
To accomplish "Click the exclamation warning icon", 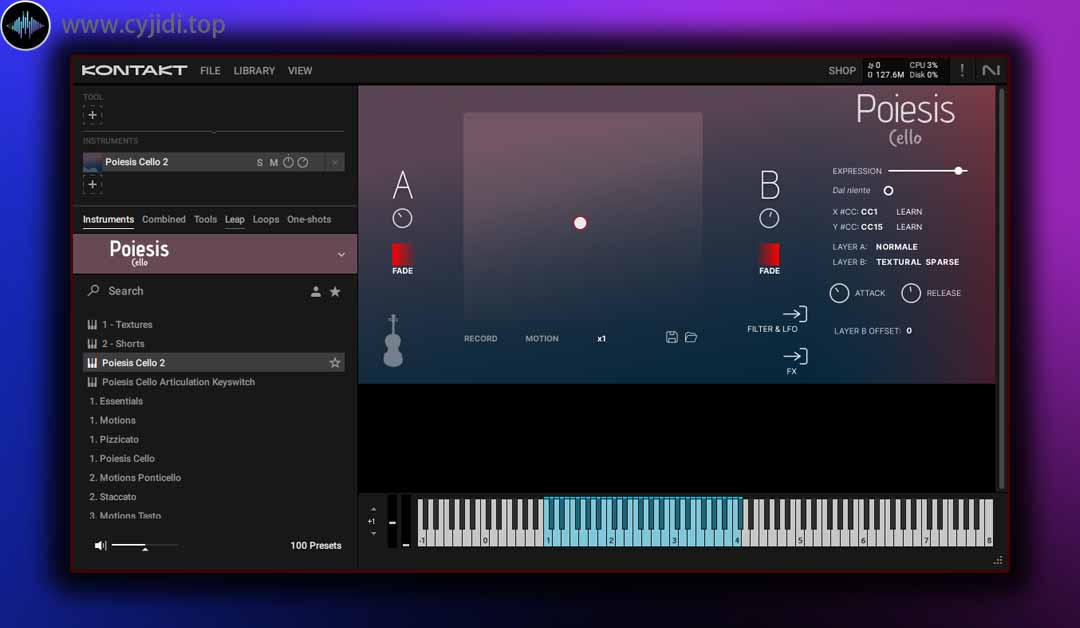I will pos(962,70).
